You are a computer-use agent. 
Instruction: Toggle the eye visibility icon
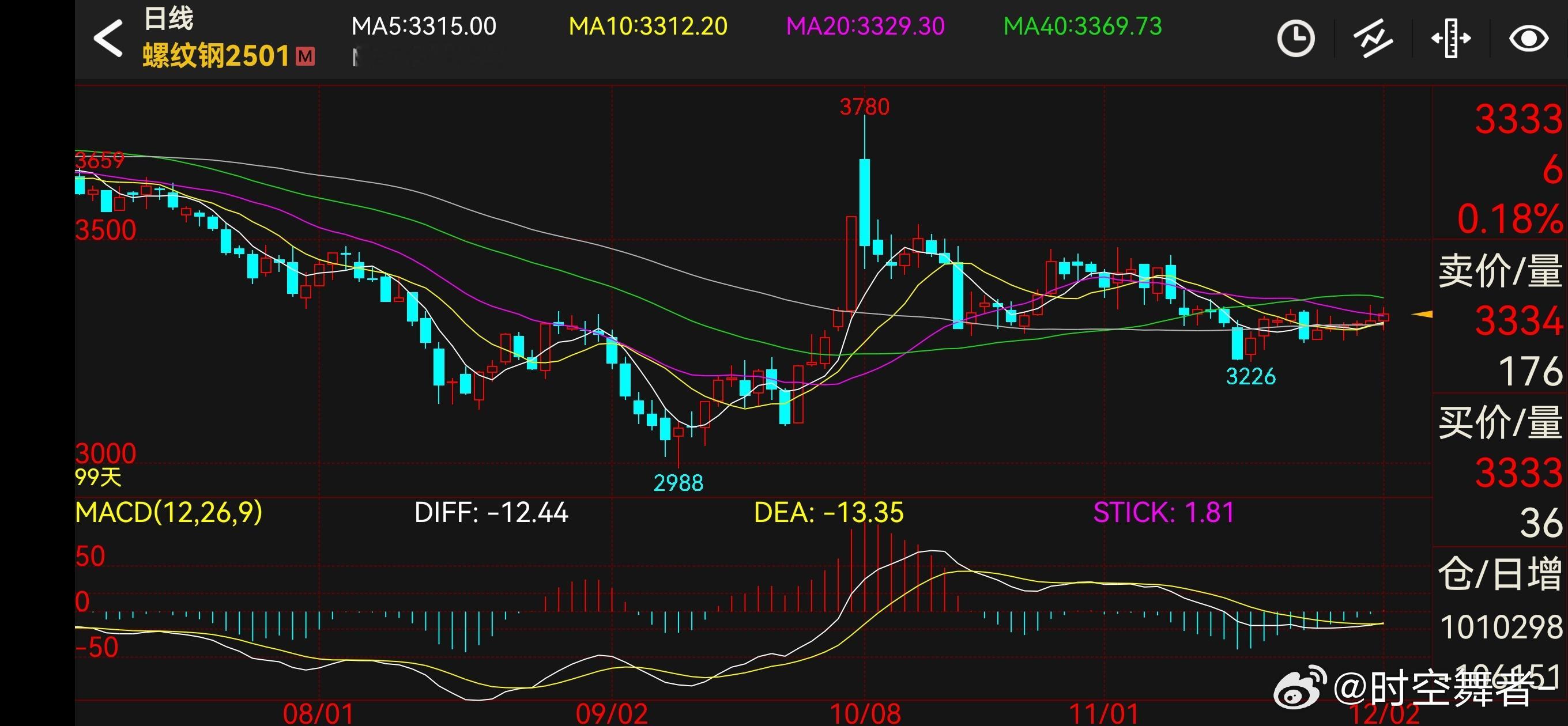(1528, 39)
